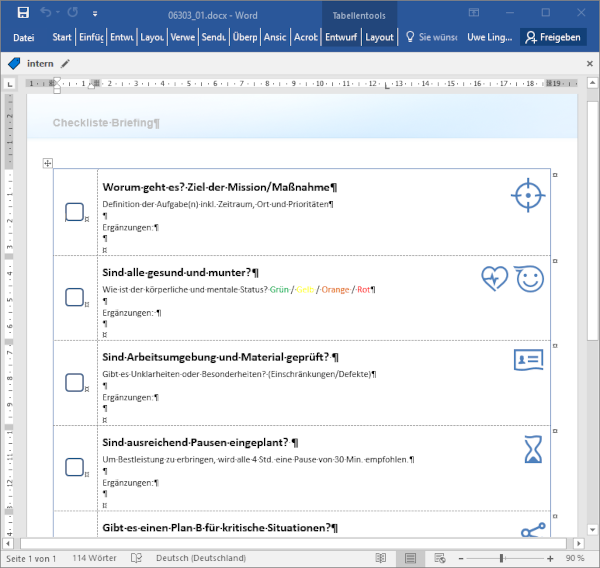600x568 pixels.
Task: Switch to the Tabellentools Layout tab
Action: coord(379,37)
